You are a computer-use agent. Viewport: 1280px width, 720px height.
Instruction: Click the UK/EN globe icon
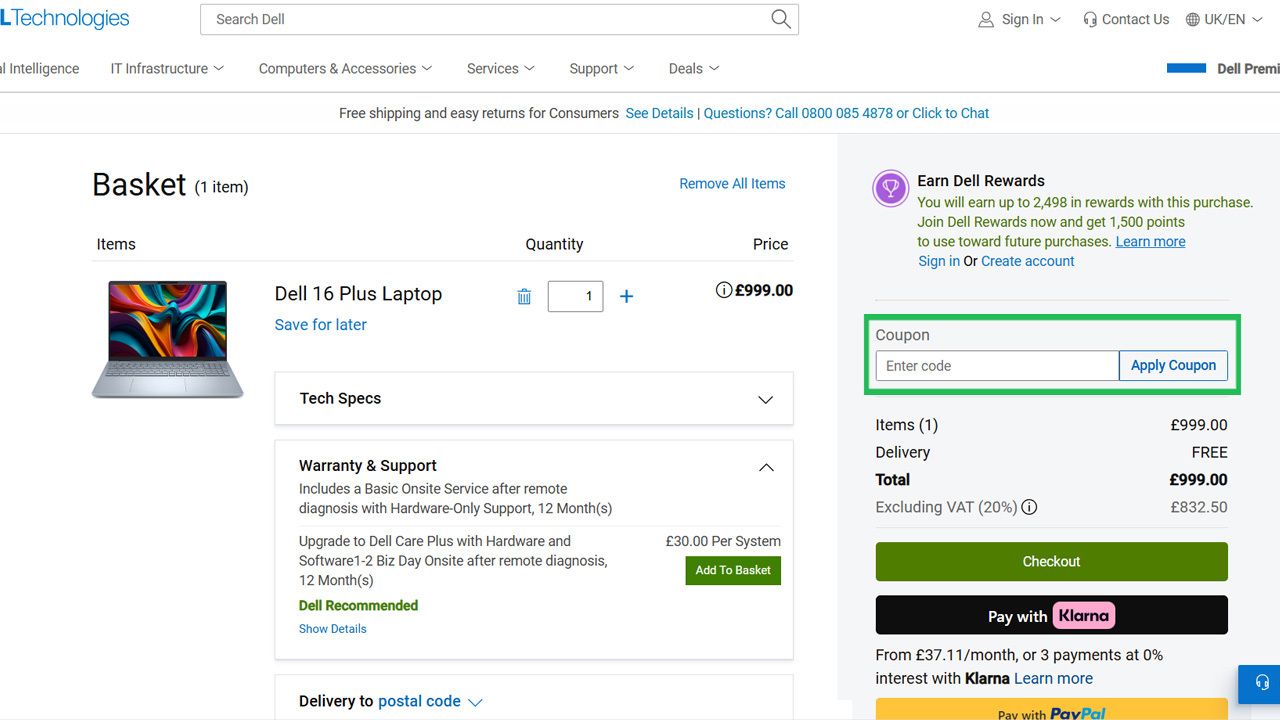click(x=1193, y=19)
